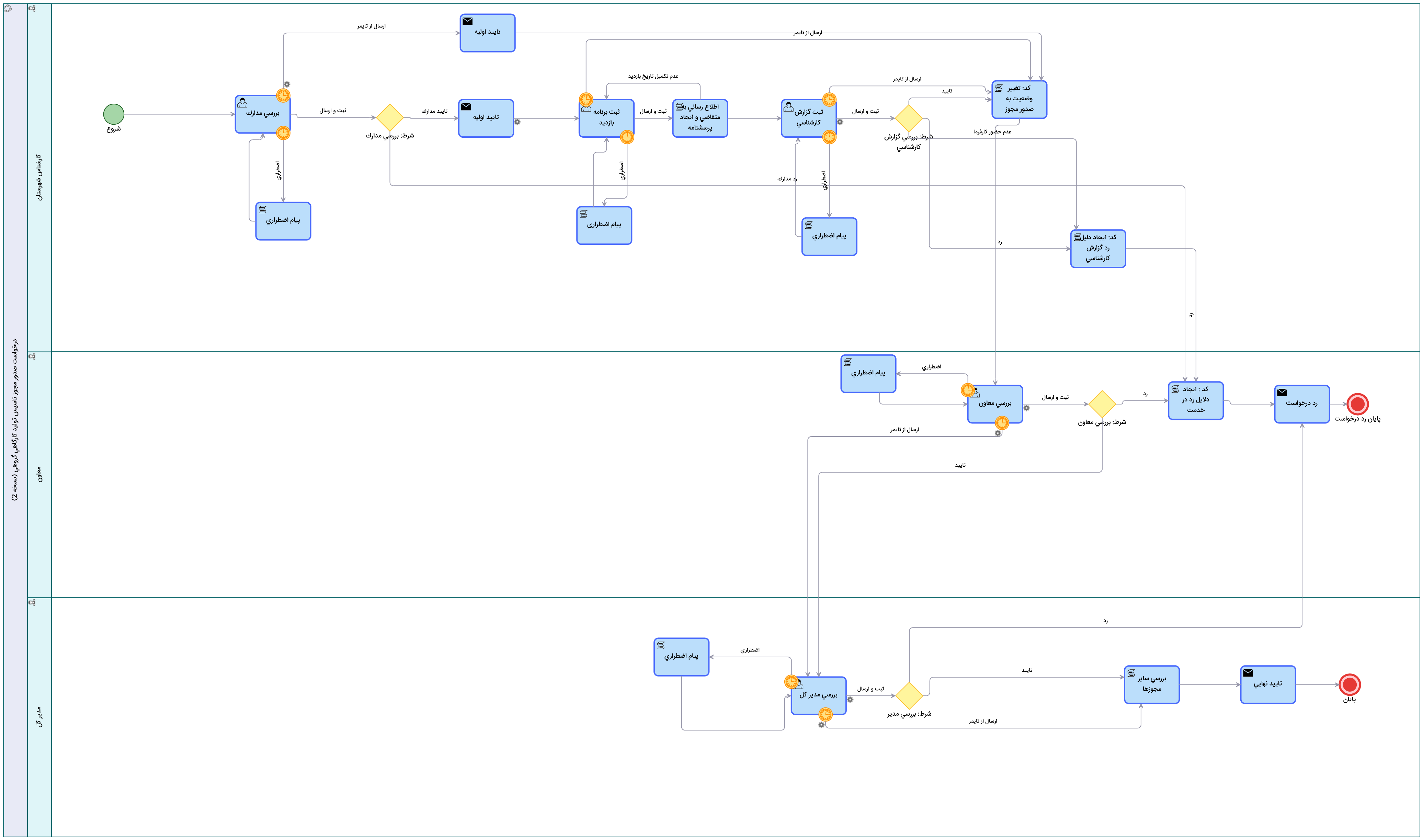Select the شرط: بررسي مدارك gateway diamond
1423x840 pixels.
pyautogui.click(x=390, y=118)
